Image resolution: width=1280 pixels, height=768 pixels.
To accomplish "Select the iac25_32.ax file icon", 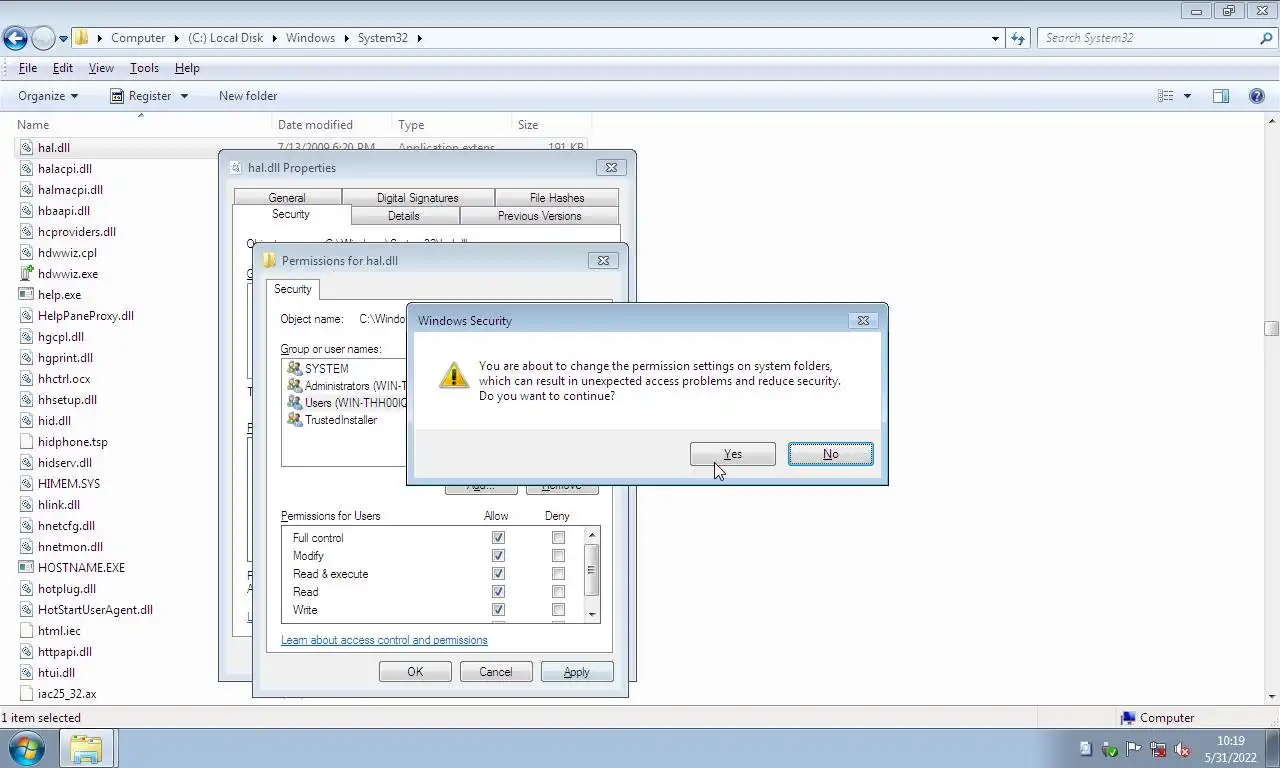I will tap(27, 694).
